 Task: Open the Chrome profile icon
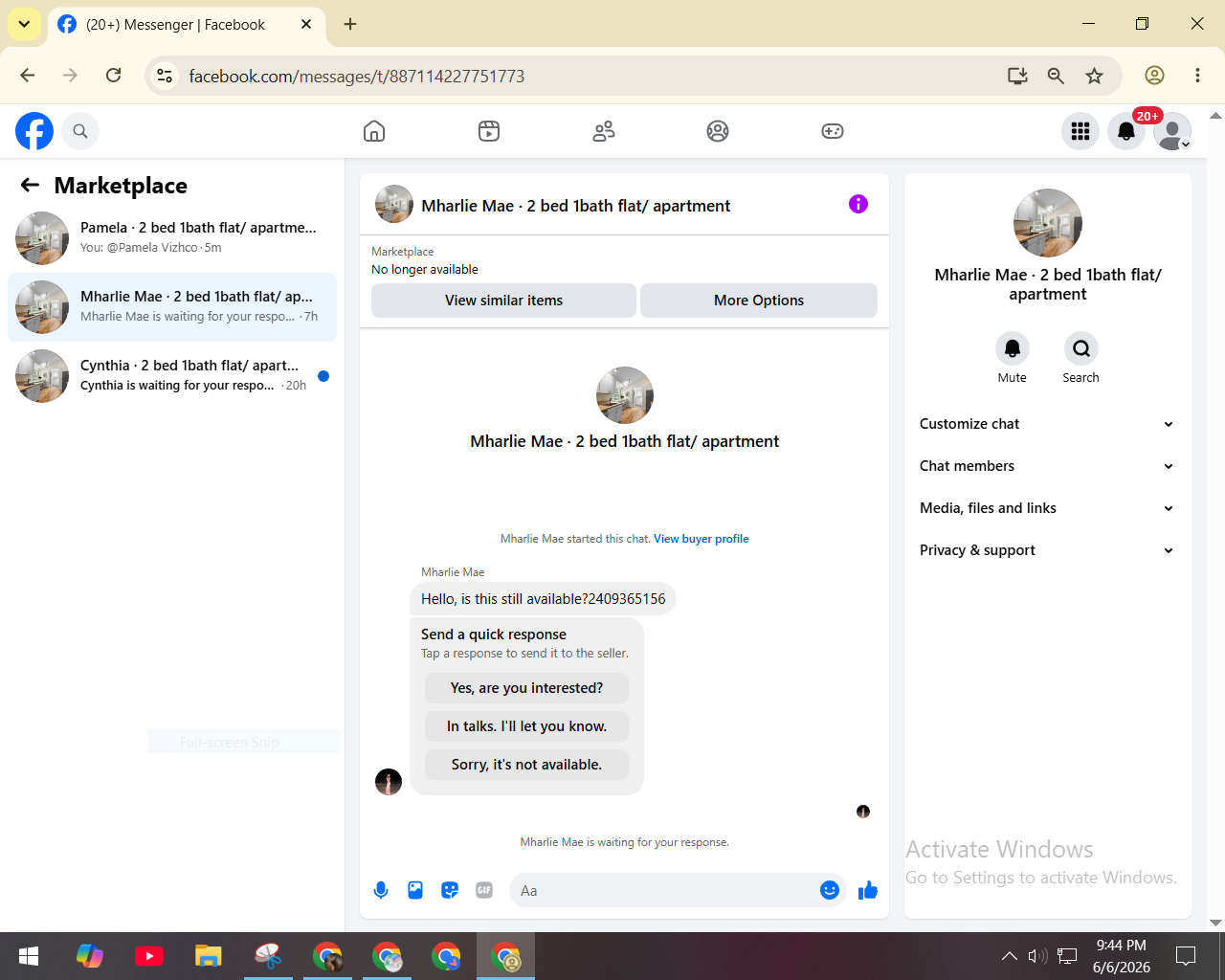(1155, 76)
